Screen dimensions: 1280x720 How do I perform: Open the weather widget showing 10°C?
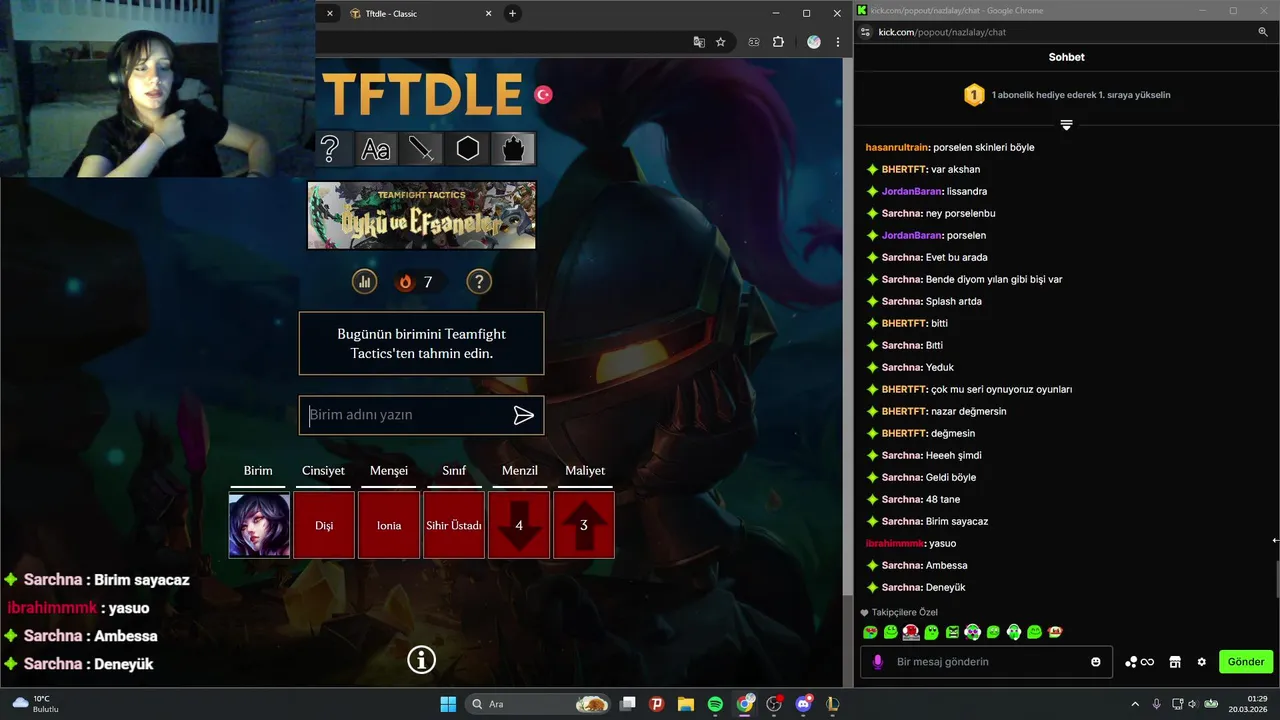click(x=37, y=704)
